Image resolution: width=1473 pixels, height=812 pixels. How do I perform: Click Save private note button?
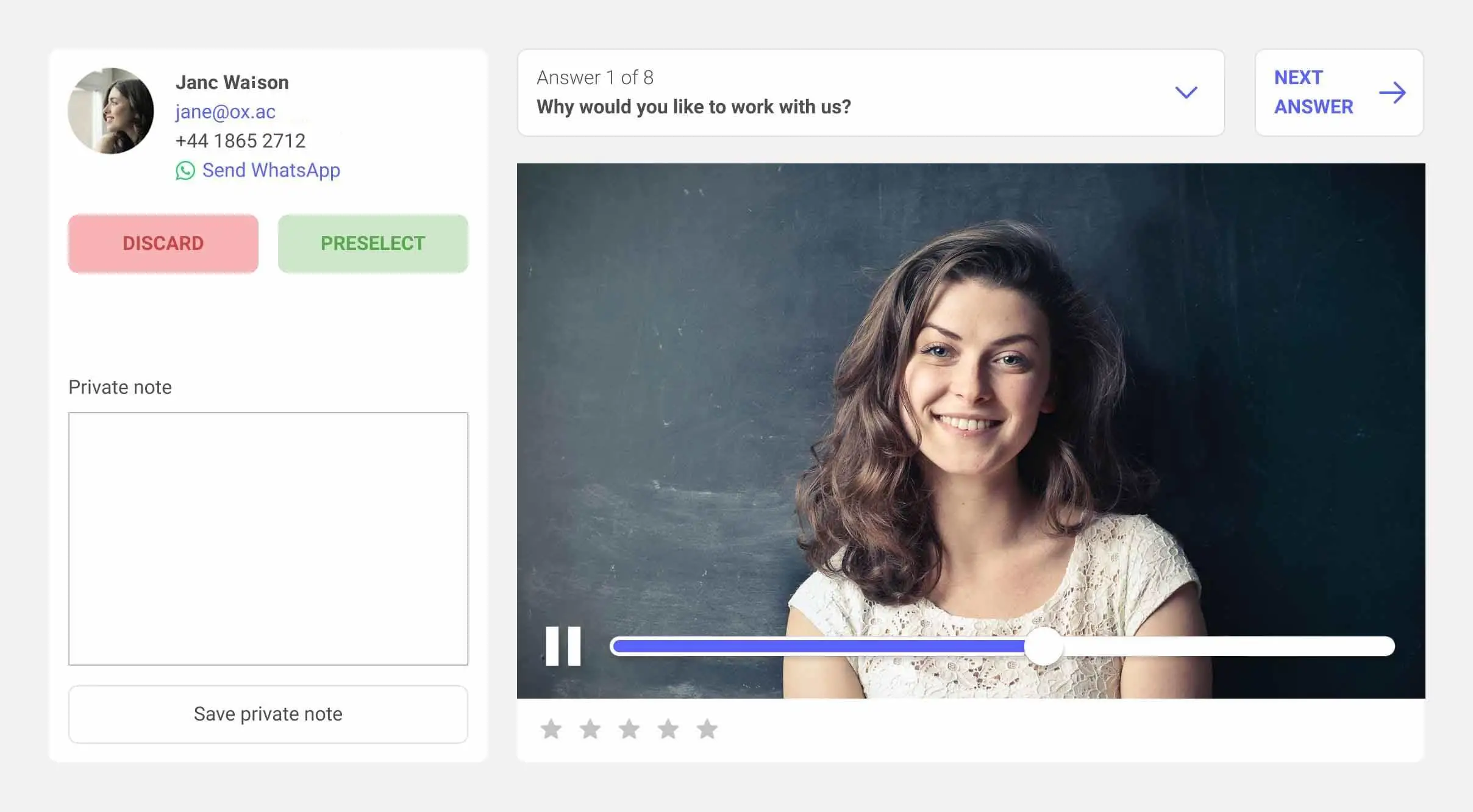[x=268, y=713]
